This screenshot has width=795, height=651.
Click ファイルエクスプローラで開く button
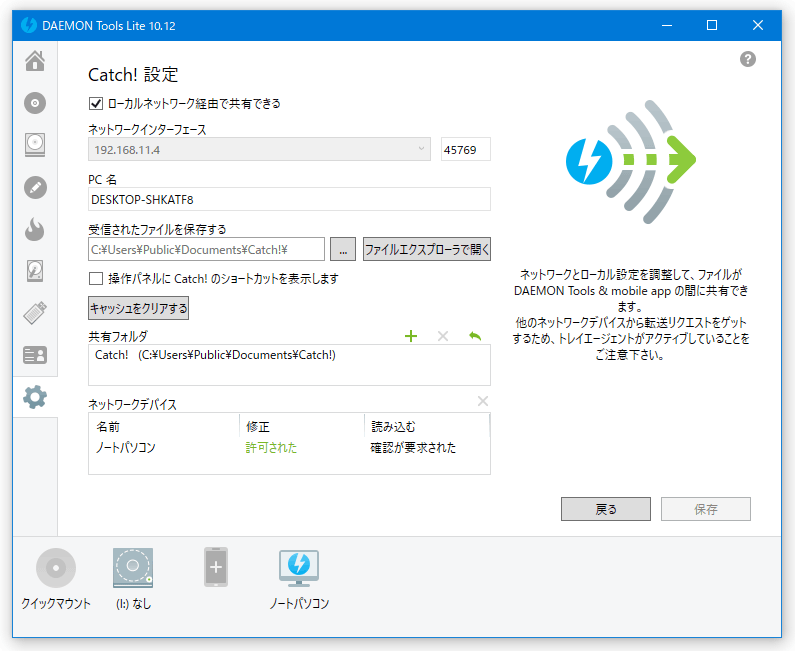[426, 249]
